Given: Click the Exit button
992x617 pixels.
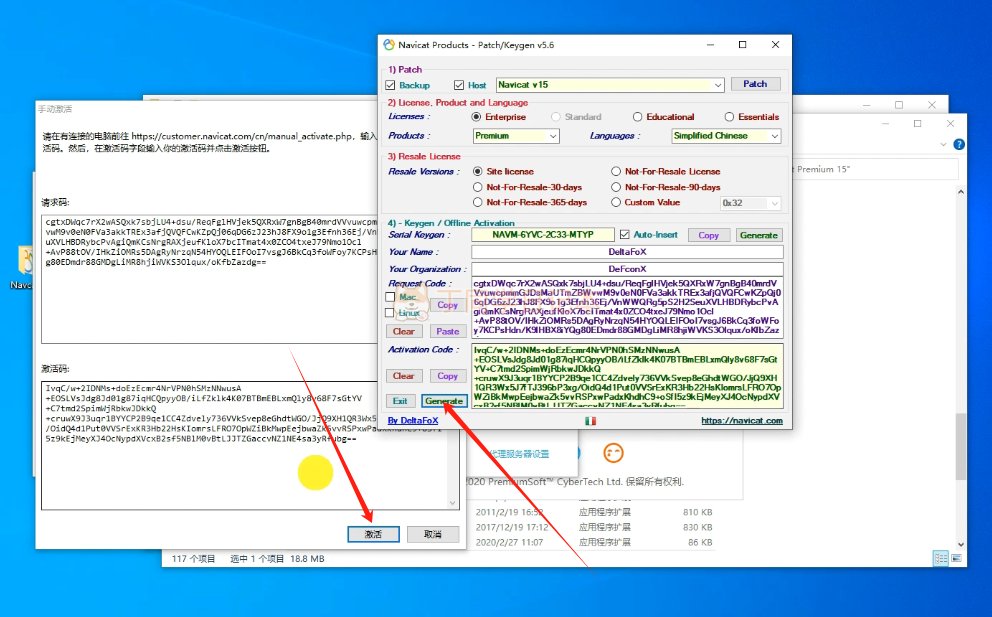Looking at the screenshot, I should click(400, 401).
